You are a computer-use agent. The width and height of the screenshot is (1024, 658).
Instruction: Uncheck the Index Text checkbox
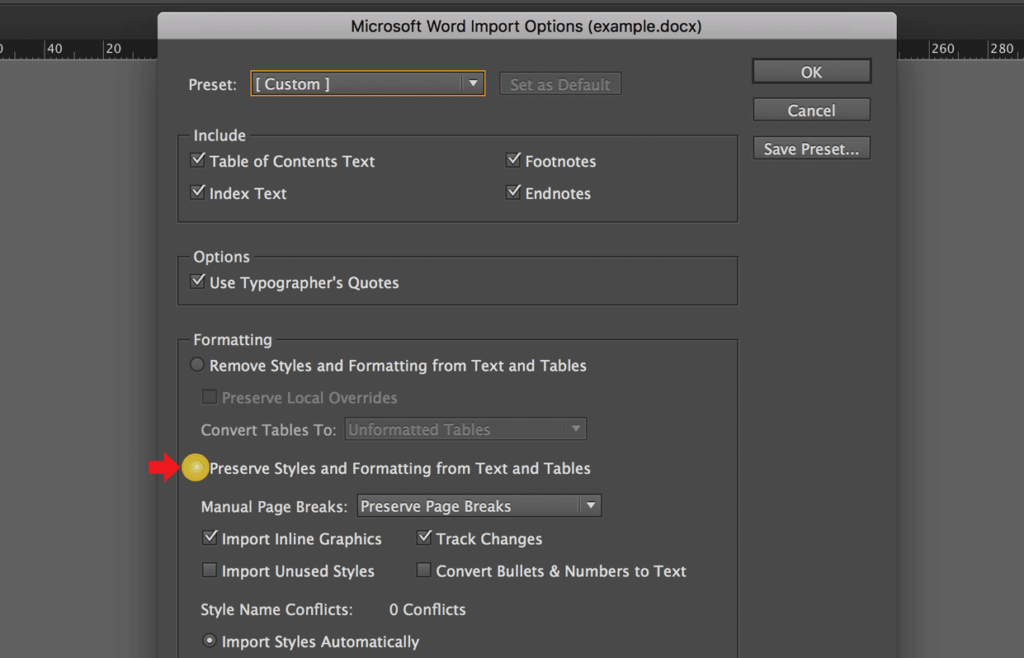coord(197,192)
